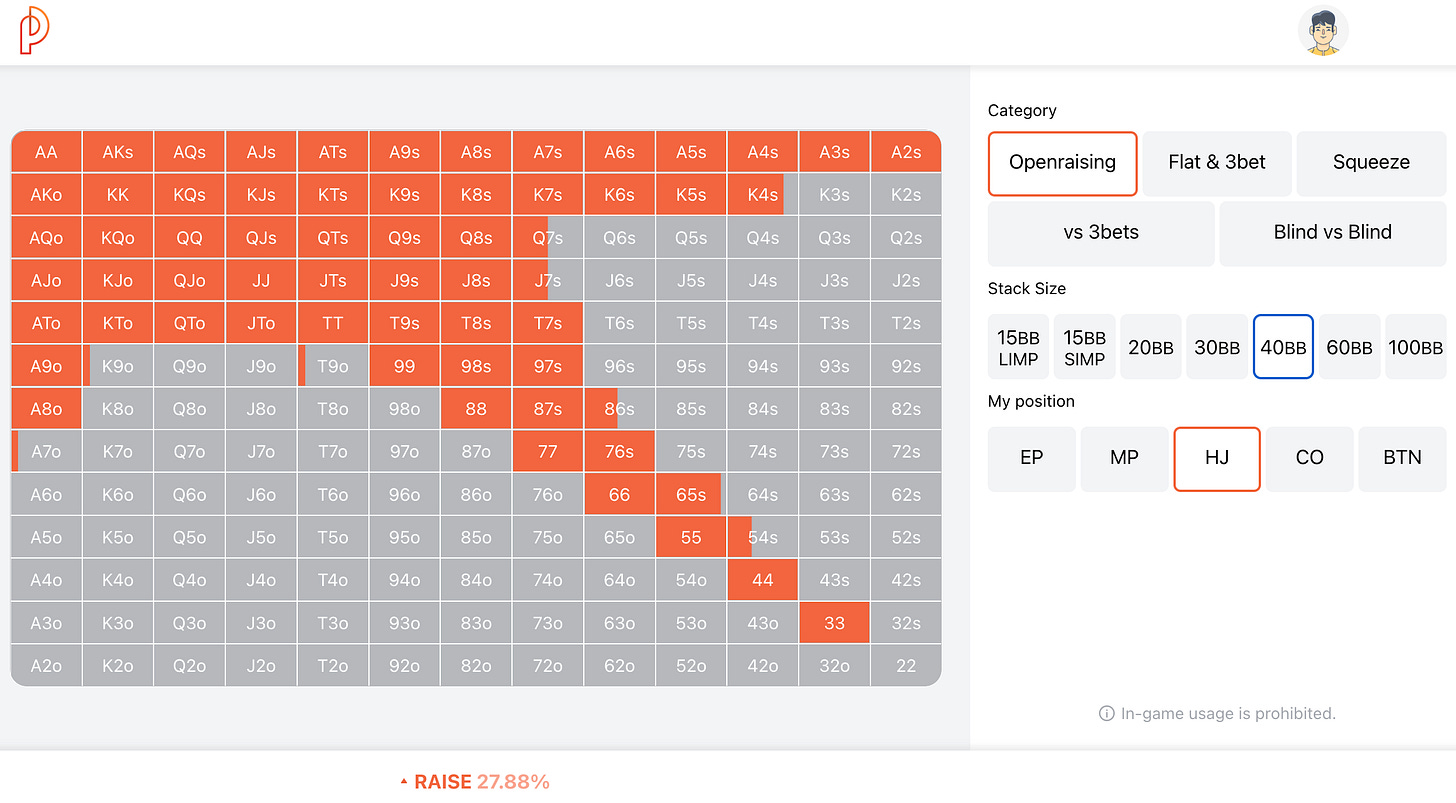
Task: Click the 76s hand cell
Action: [x=619, y=451]
